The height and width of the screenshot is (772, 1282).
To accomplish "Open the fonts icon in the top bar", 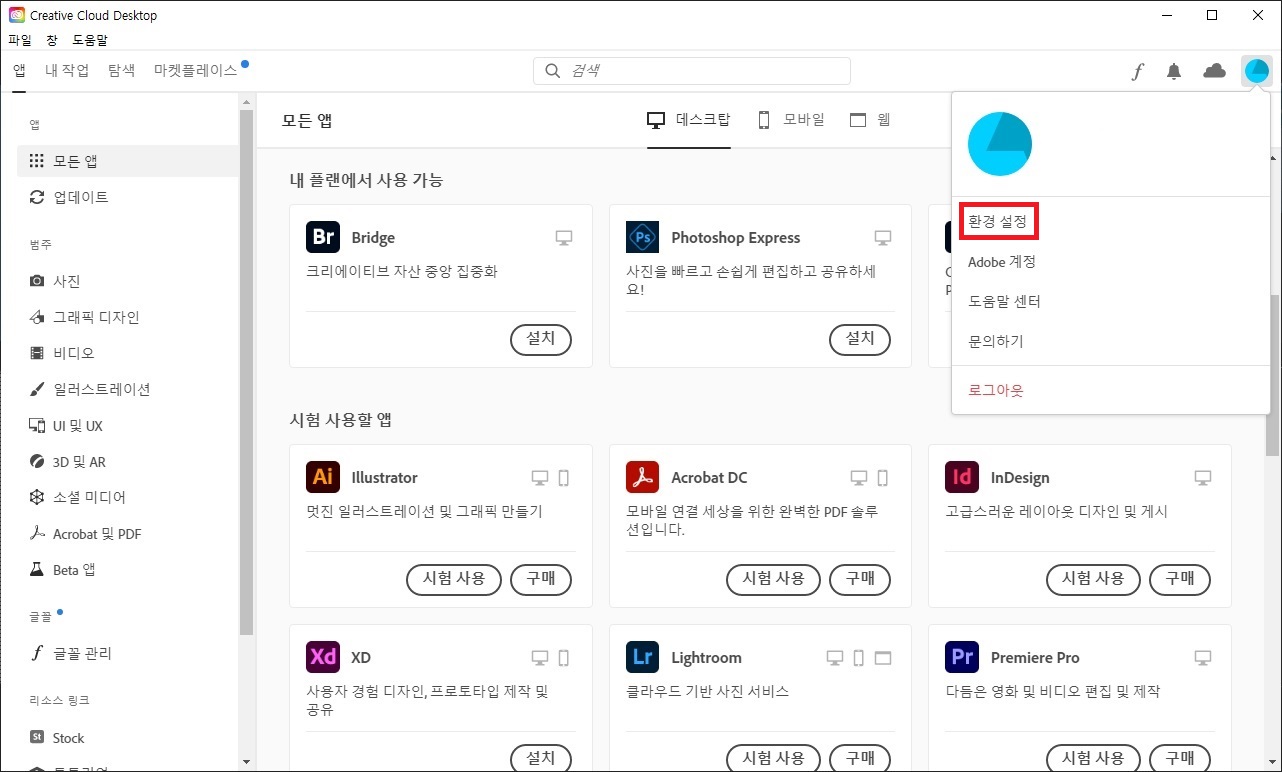I will tap(1137, 71).
